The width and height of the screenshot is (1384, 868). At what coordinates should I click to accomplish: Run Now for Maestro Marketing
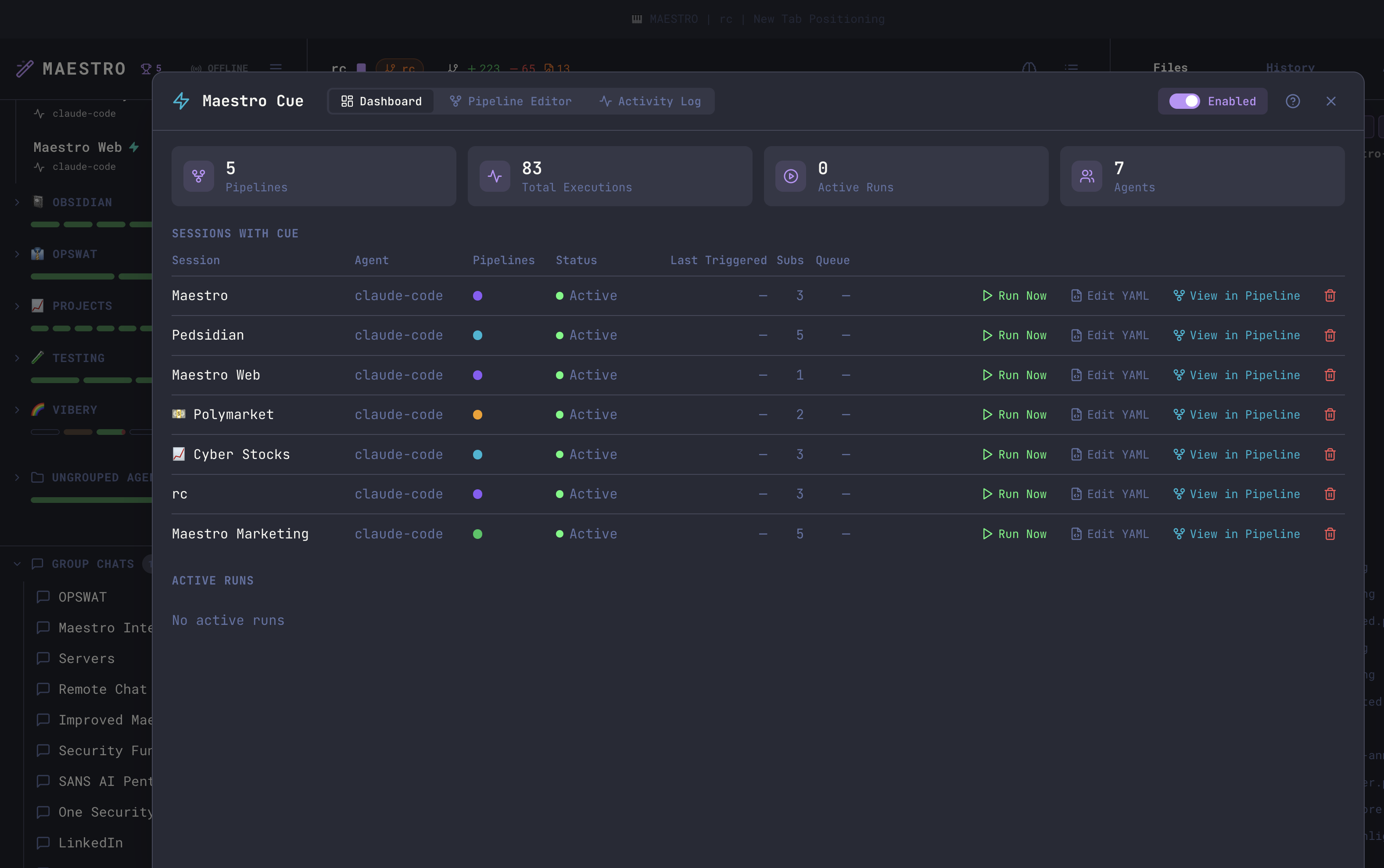click(1015, 534)
